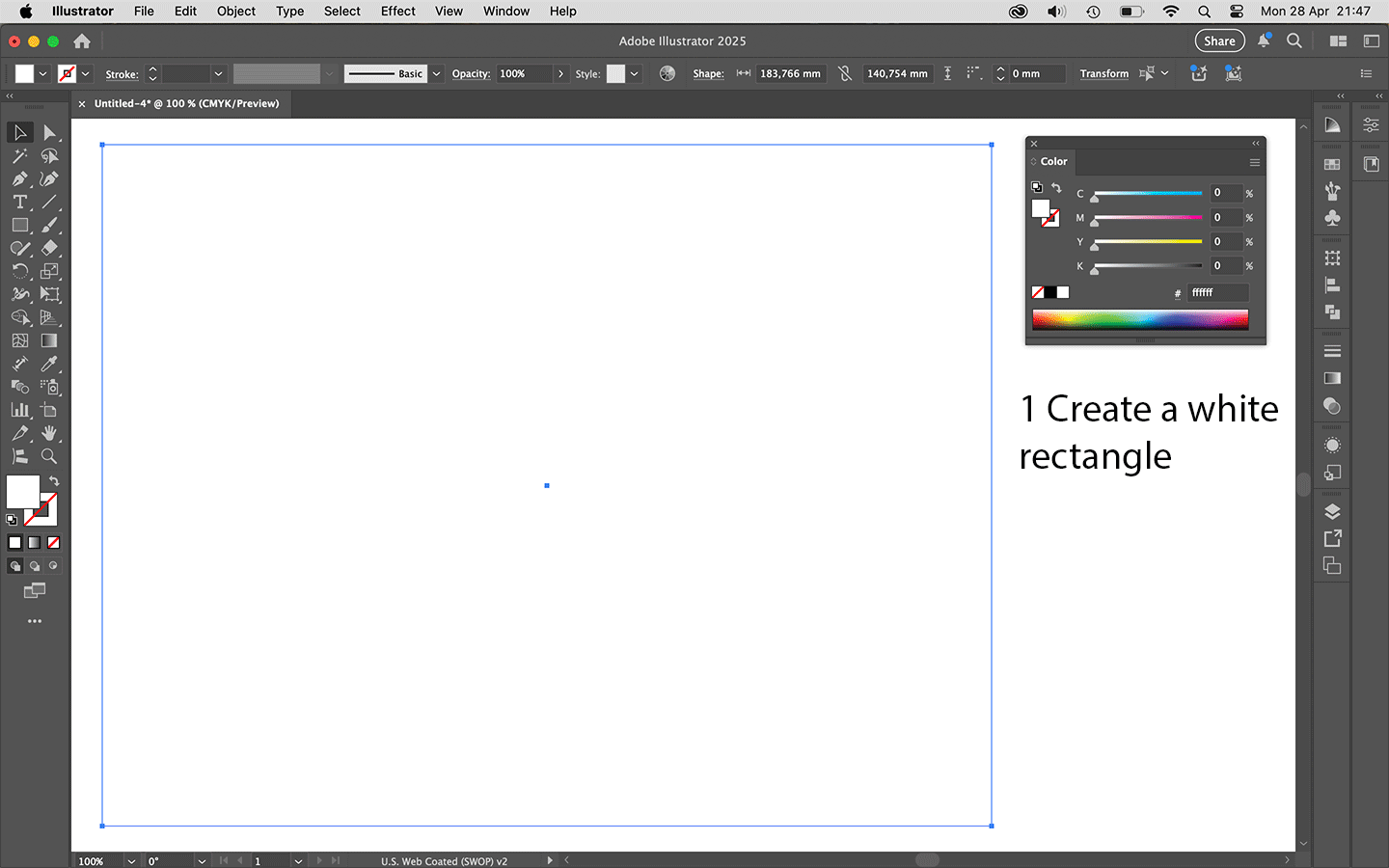Select the Selection tool arrow
1389x868 pixels.
click(19, 132)
